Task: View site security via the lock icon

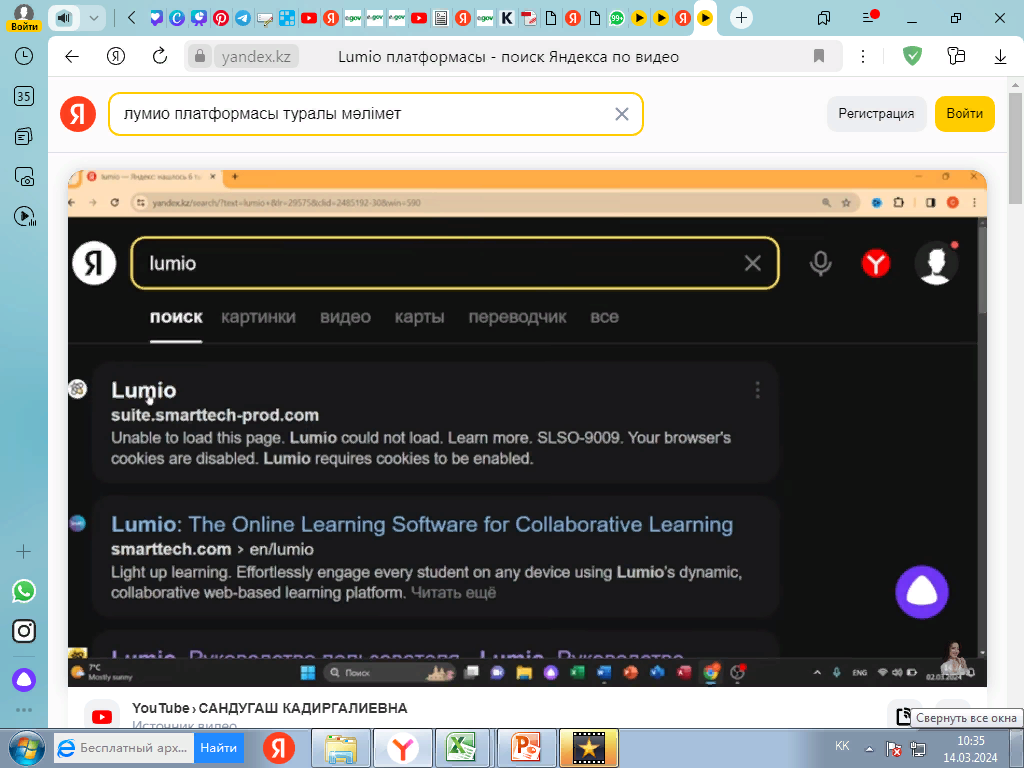Action: [x=200, y=57]
